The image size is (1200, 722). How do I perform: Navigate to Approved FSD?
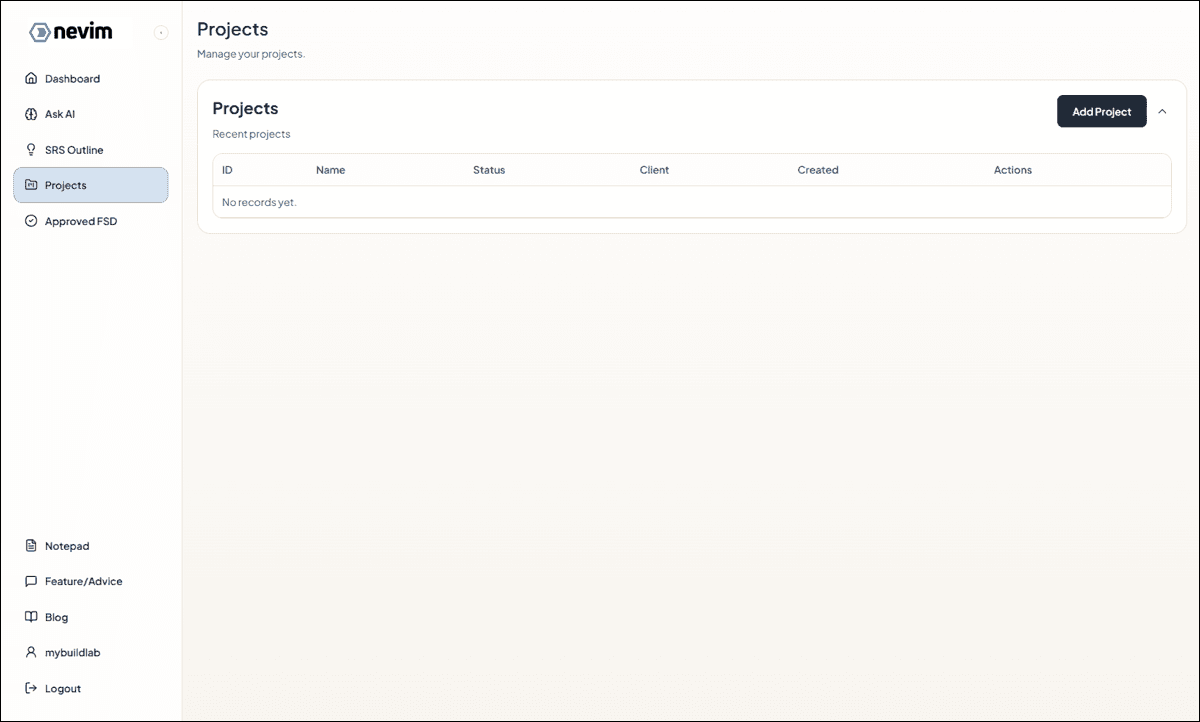pyautogui.click(x=80, y=221)
